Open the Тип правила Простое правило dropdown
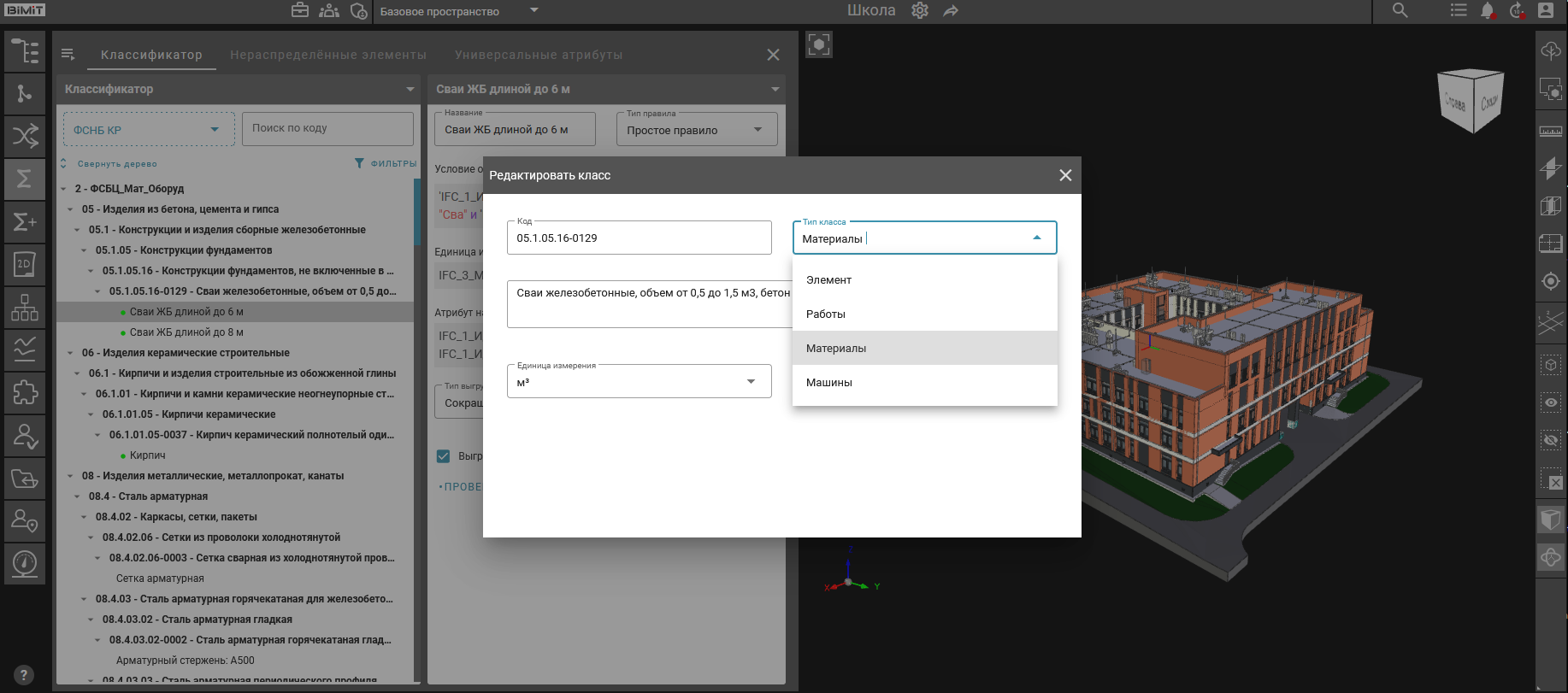 point(697,130)
